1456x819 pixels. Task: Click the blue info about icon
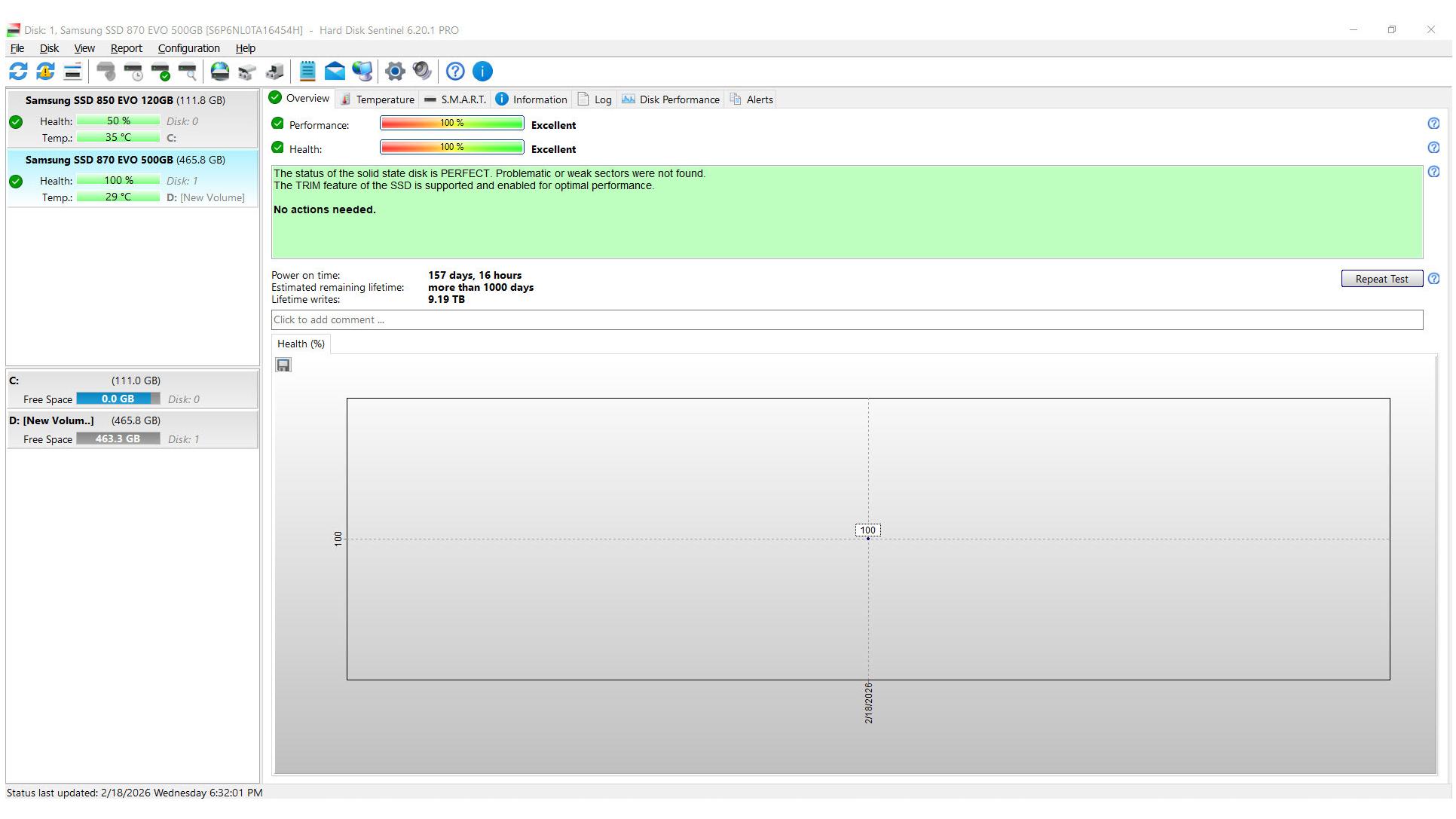tap(482, 72)
